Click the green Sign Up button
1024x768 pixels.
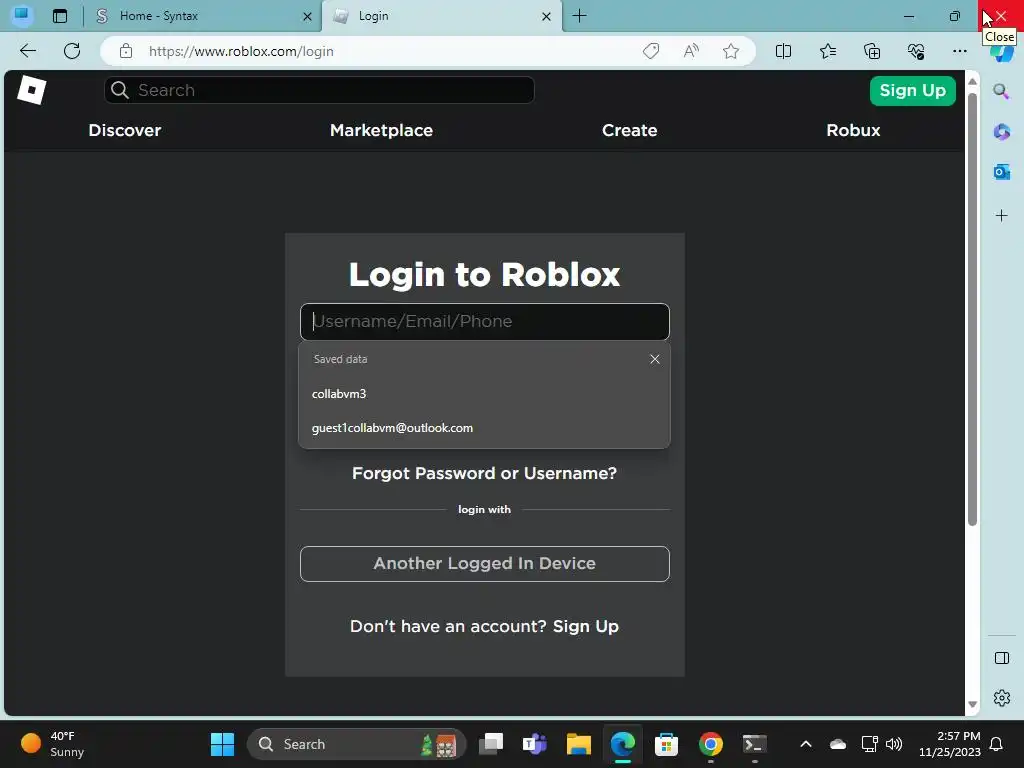(912, 90)
